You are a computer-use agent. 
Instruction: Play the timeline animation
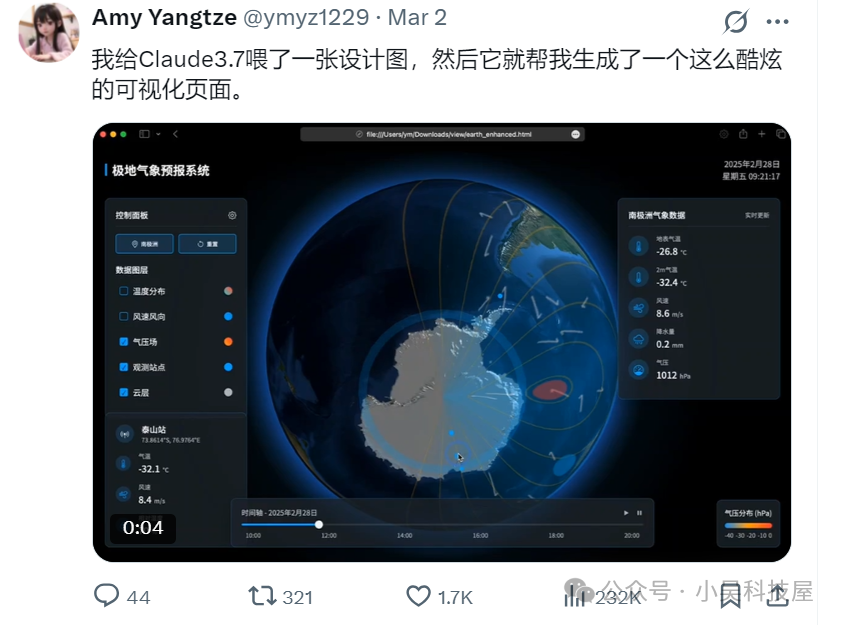(626, 513)
